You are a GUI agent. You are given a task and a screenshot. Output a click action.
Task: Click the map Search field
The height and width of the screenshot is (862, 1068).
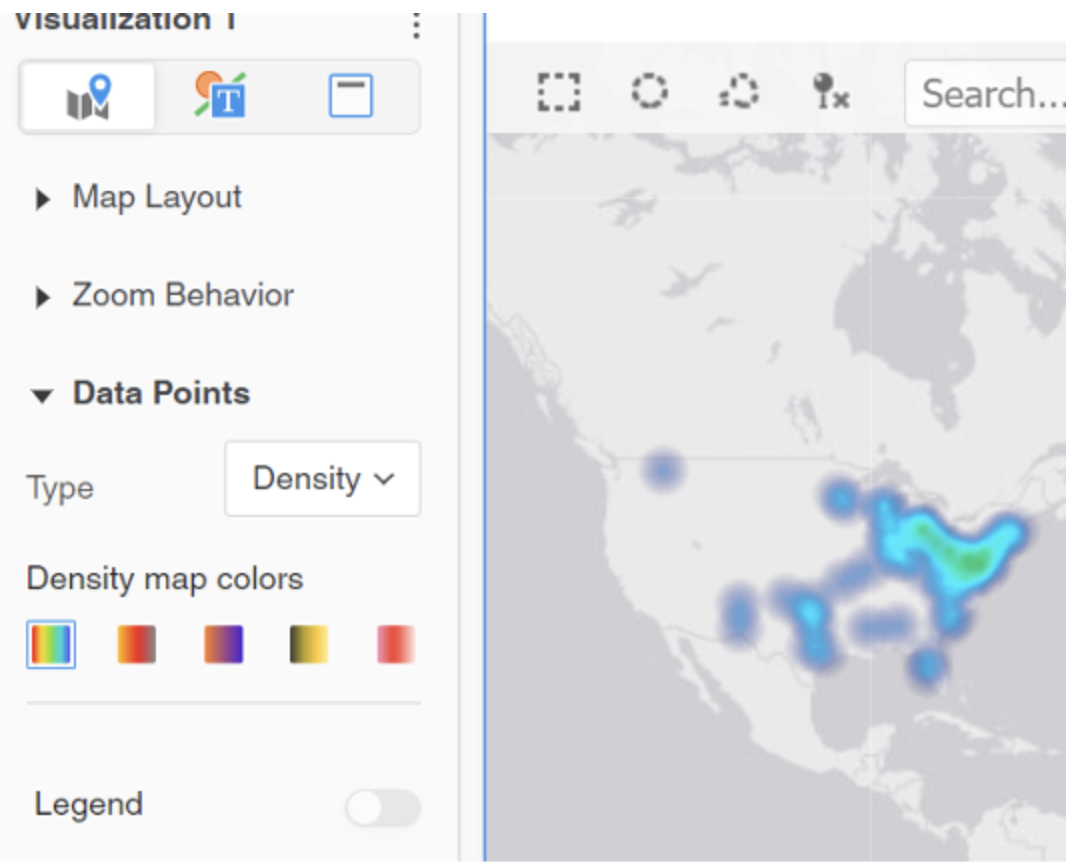click(x=1000, y=93)
